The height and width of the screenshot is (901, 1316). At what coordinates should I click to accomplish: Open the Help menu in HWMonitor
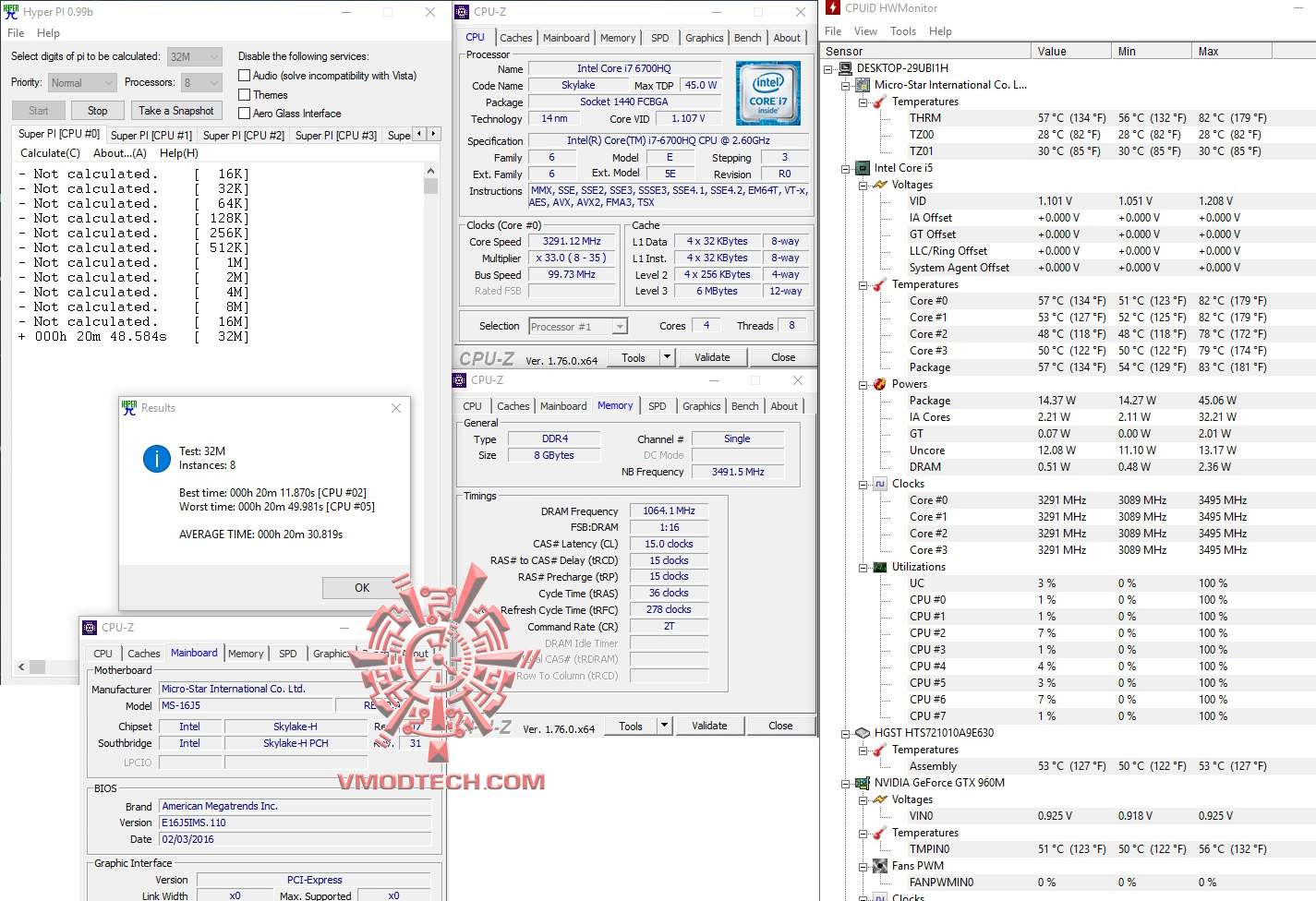pos(940,30)
